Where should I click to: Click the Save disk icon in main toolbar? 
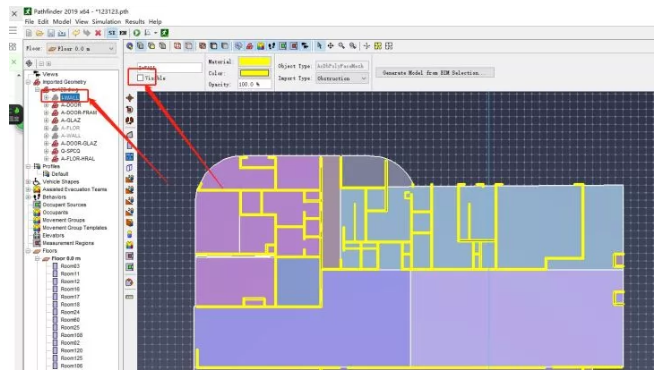51,33
